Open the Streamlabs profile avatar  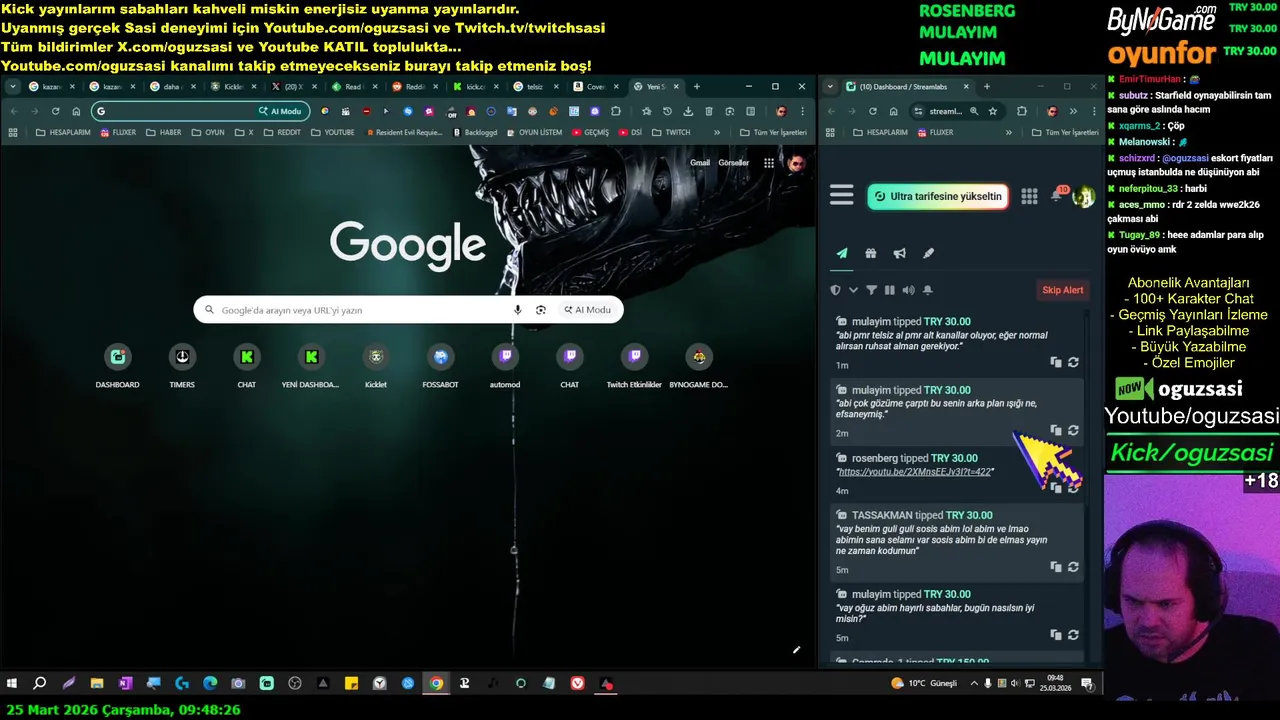coord(1083,196)
